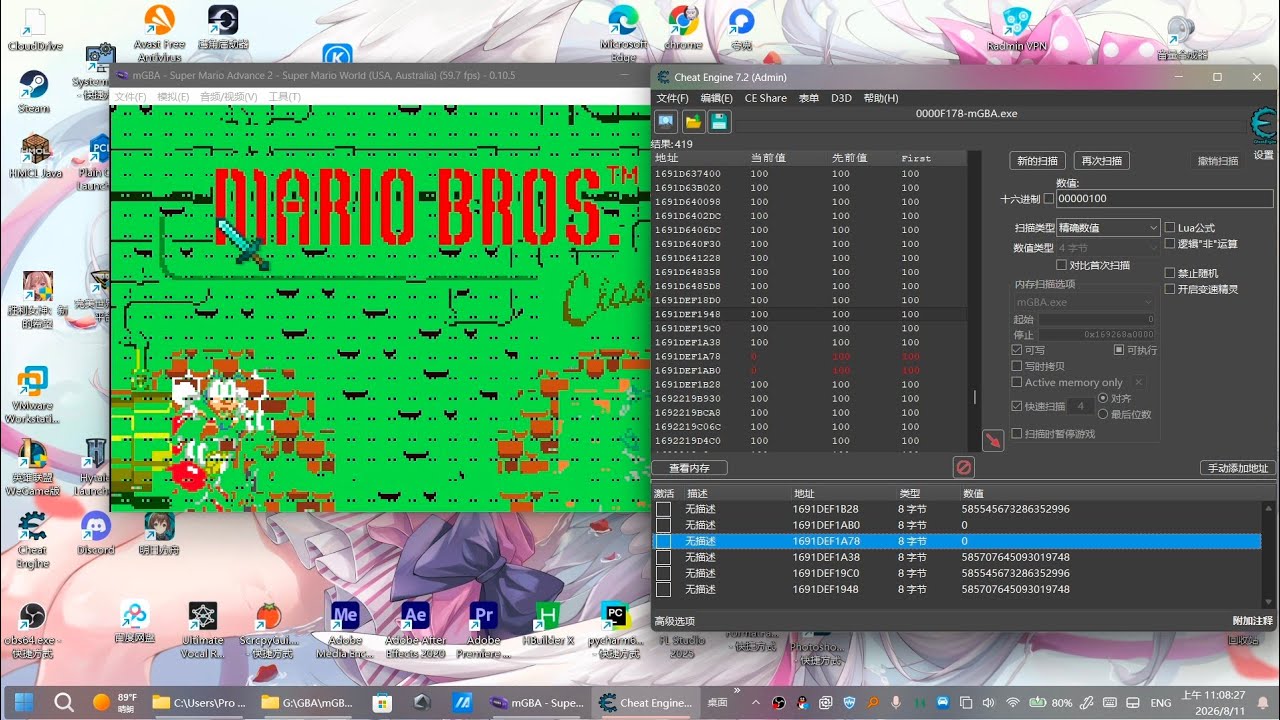
Task: Toggle the Lua公式 checkbox
Action: click(x=1170, y=228)
